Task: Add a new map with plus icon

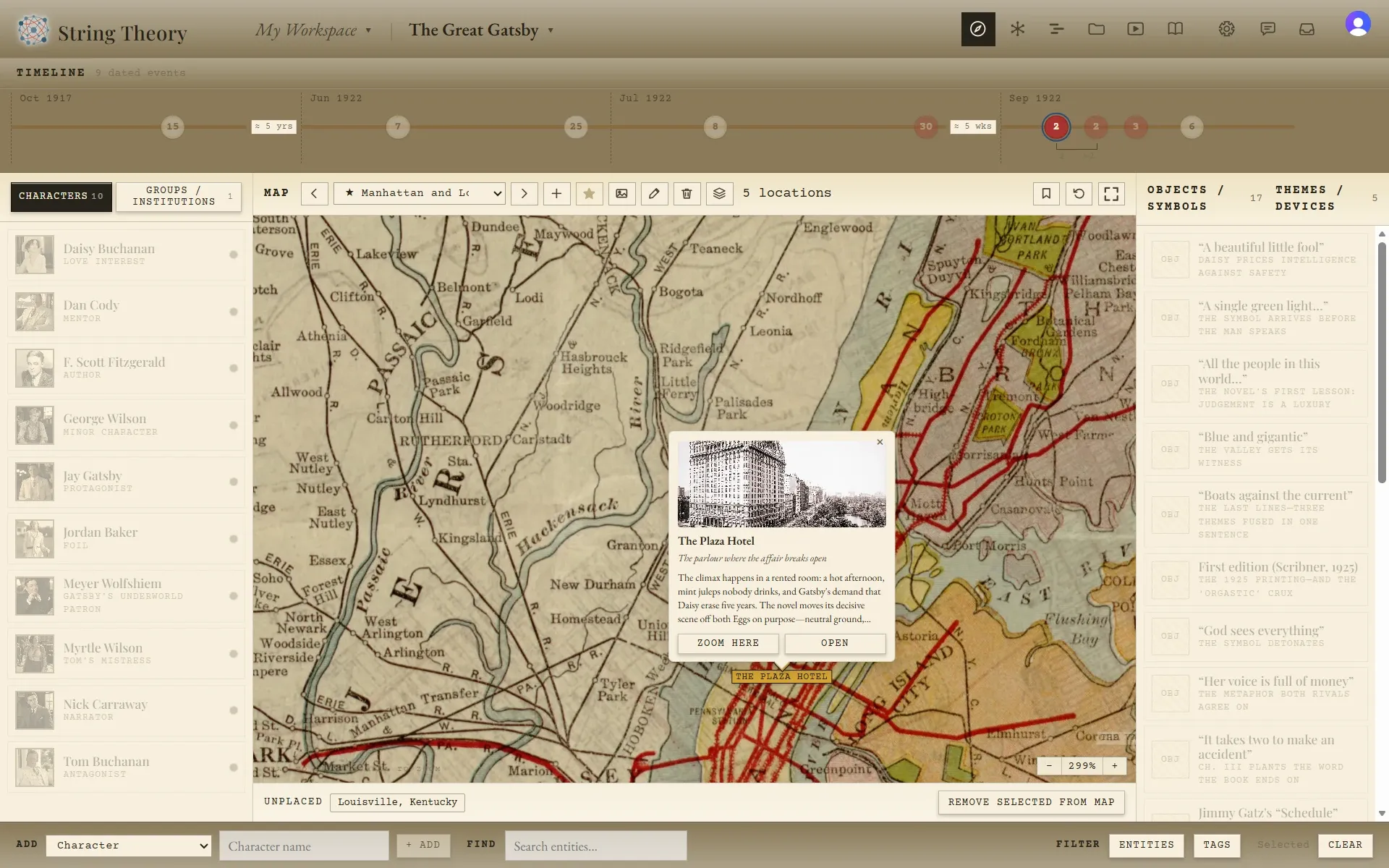Action: (556, 193)
